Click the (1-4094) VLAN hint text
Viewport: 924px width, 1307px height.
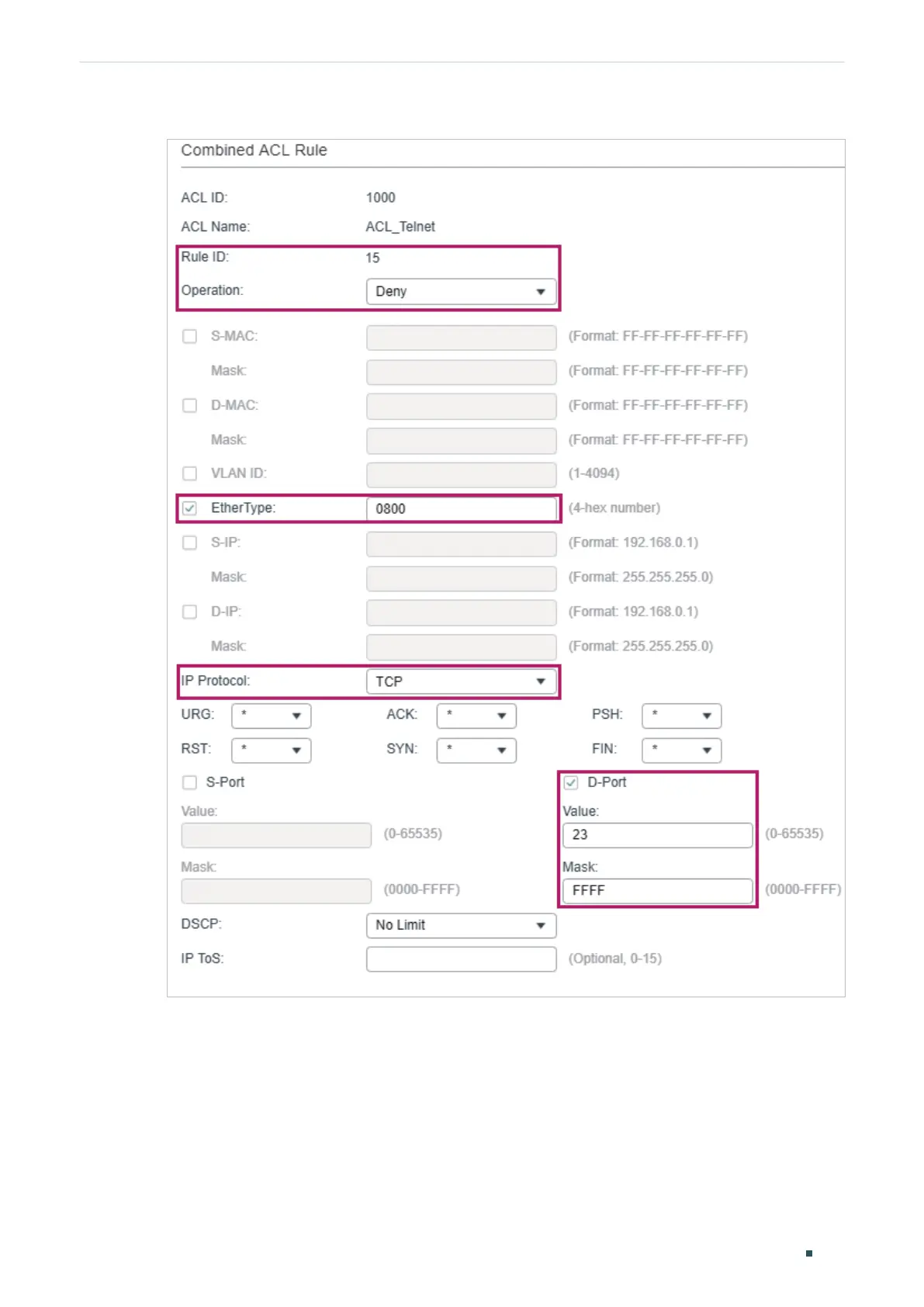(594, 473)
